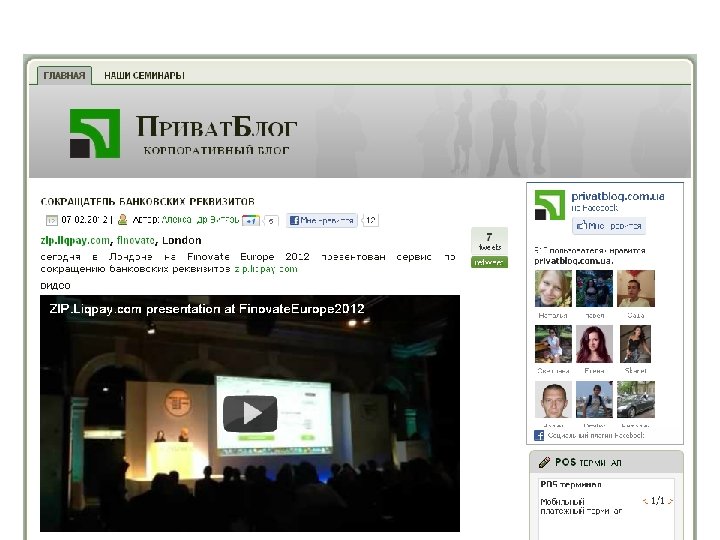Image resolution: width=720 pixels, height=540 pixels.
Task: Go to previous POS slide arrow
Action: (645, 501)
